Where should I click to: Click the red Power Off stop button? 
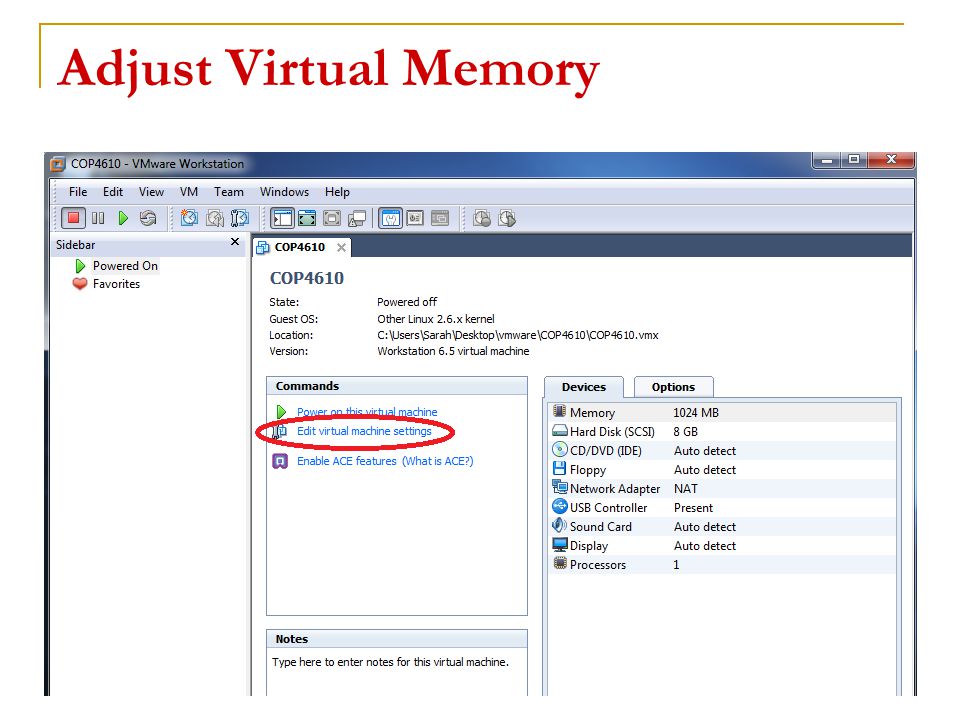[73, 218]
